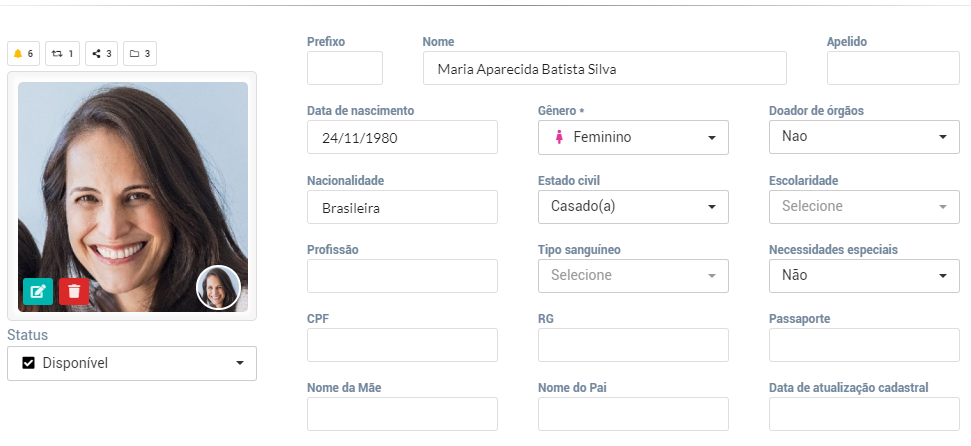Focus the Data de nascimento field
Image resolution: width=971 pixels, height=446 pixels.
[402, 137]
